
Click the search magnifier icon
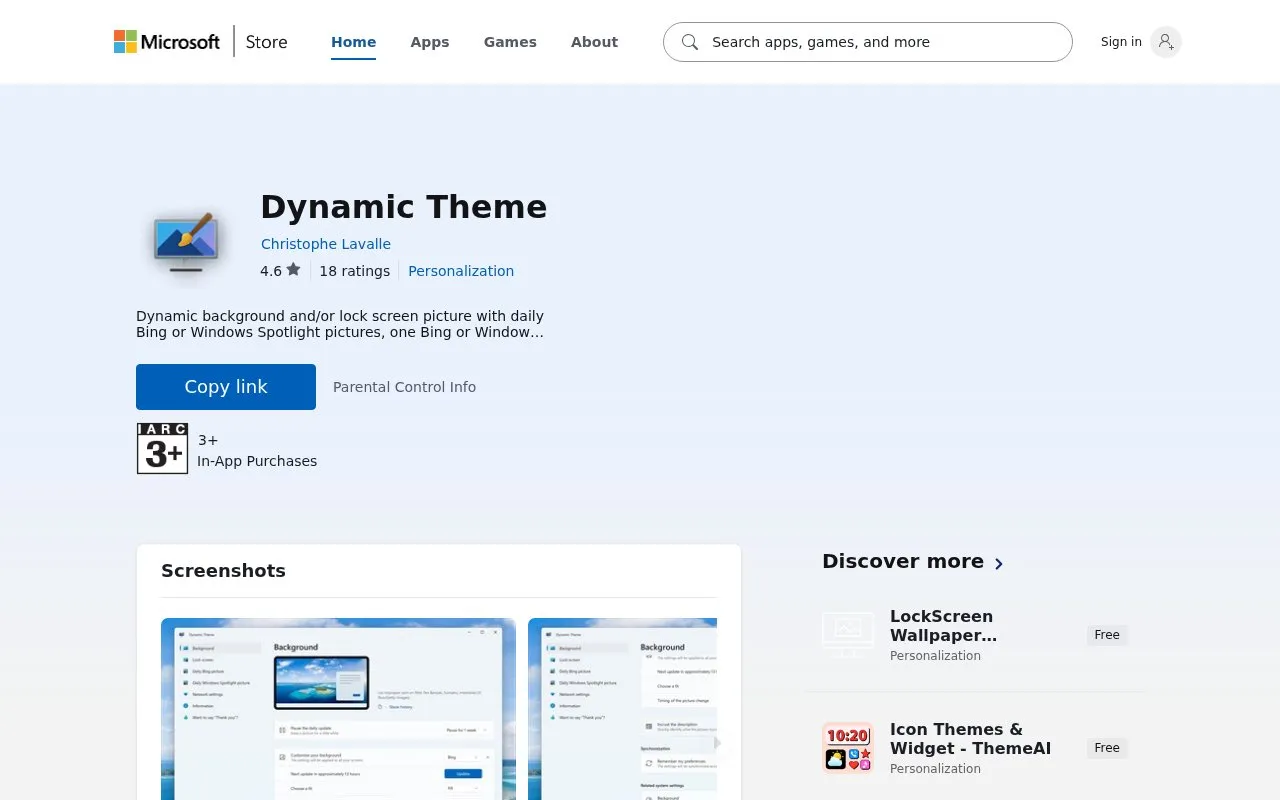689,42
